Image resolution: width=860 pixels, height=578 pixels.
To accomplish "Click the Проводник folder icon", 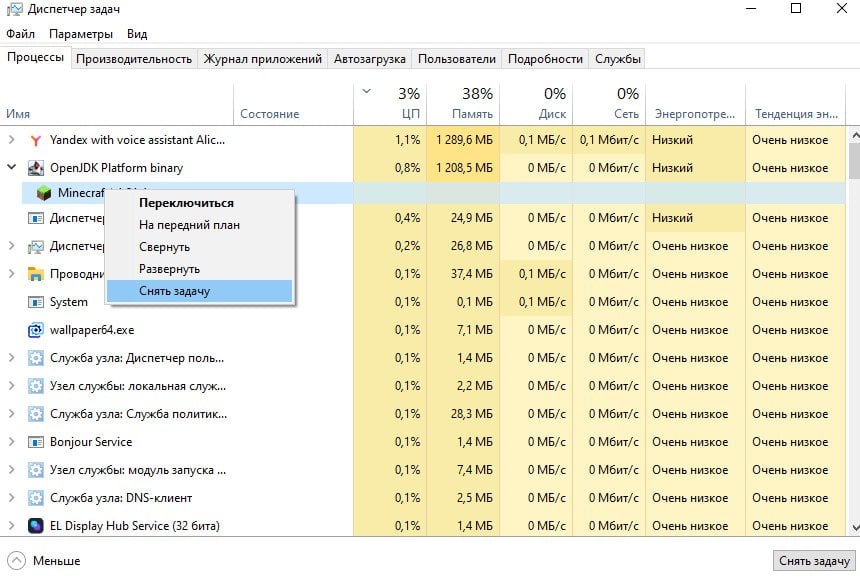I will point(36,274).
